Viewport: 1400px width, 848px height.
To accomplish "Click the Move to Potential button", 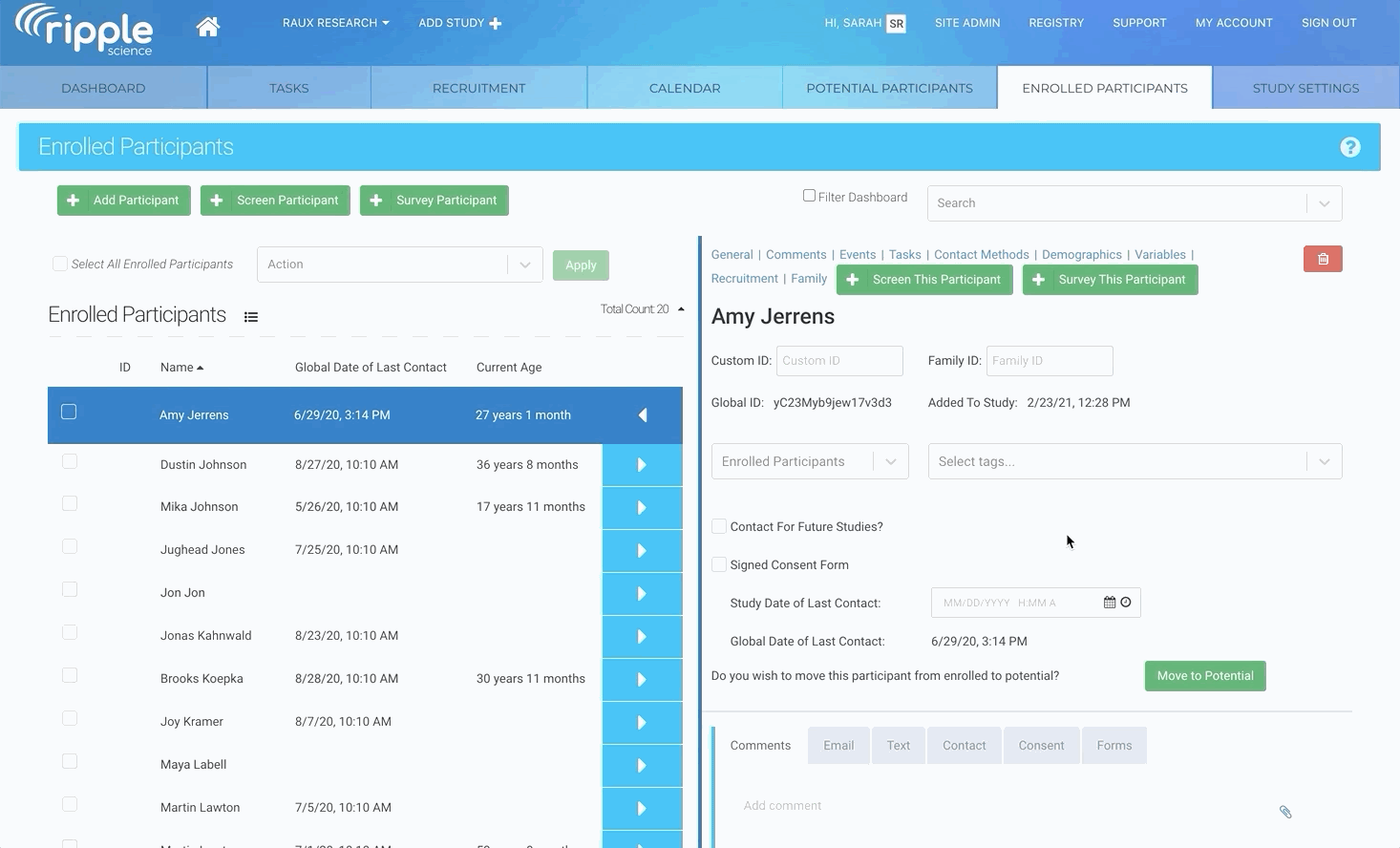I will tap(1204, 676).
